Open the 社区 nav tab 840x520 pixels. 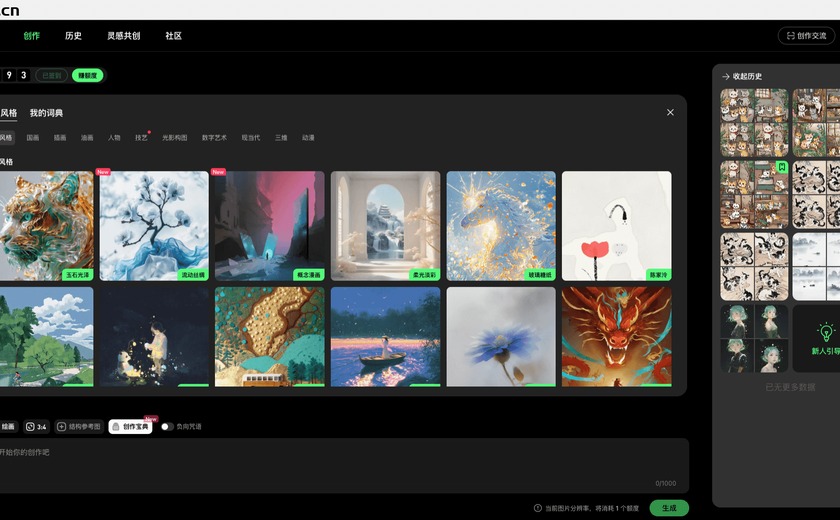pyautogui.click(x=174, y=36)
